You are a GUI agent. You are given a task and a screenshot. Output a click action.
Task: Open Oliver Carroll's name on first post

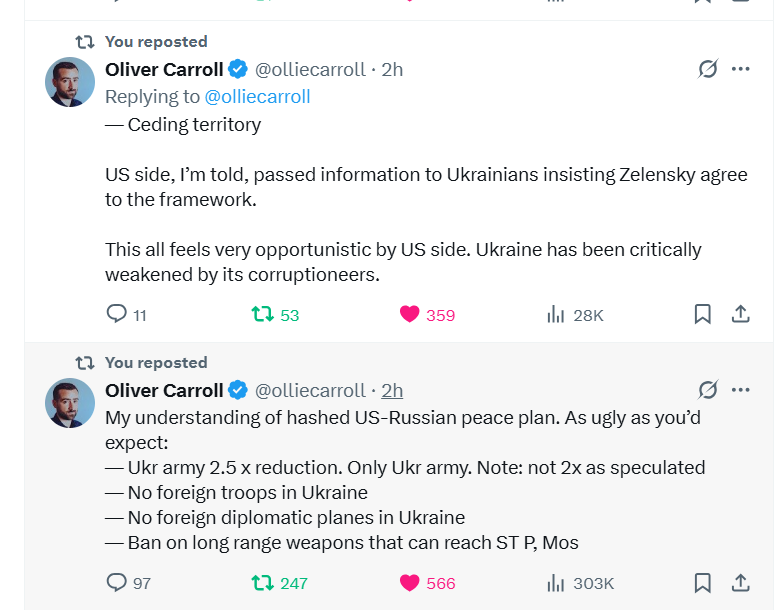(x=164, y=69)
